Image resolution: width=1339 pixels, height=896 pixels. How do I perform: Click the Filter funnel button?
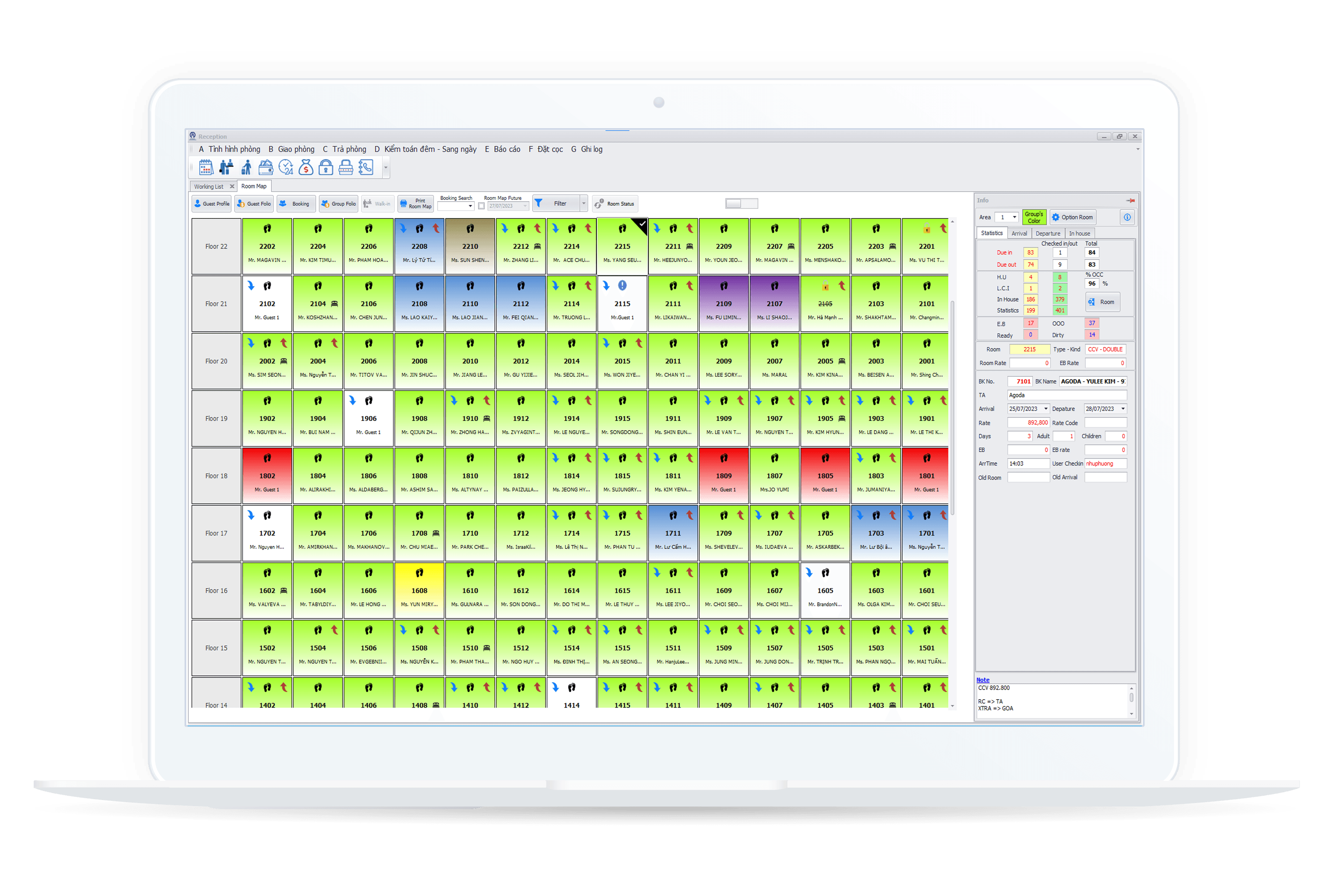click(556, 203)
